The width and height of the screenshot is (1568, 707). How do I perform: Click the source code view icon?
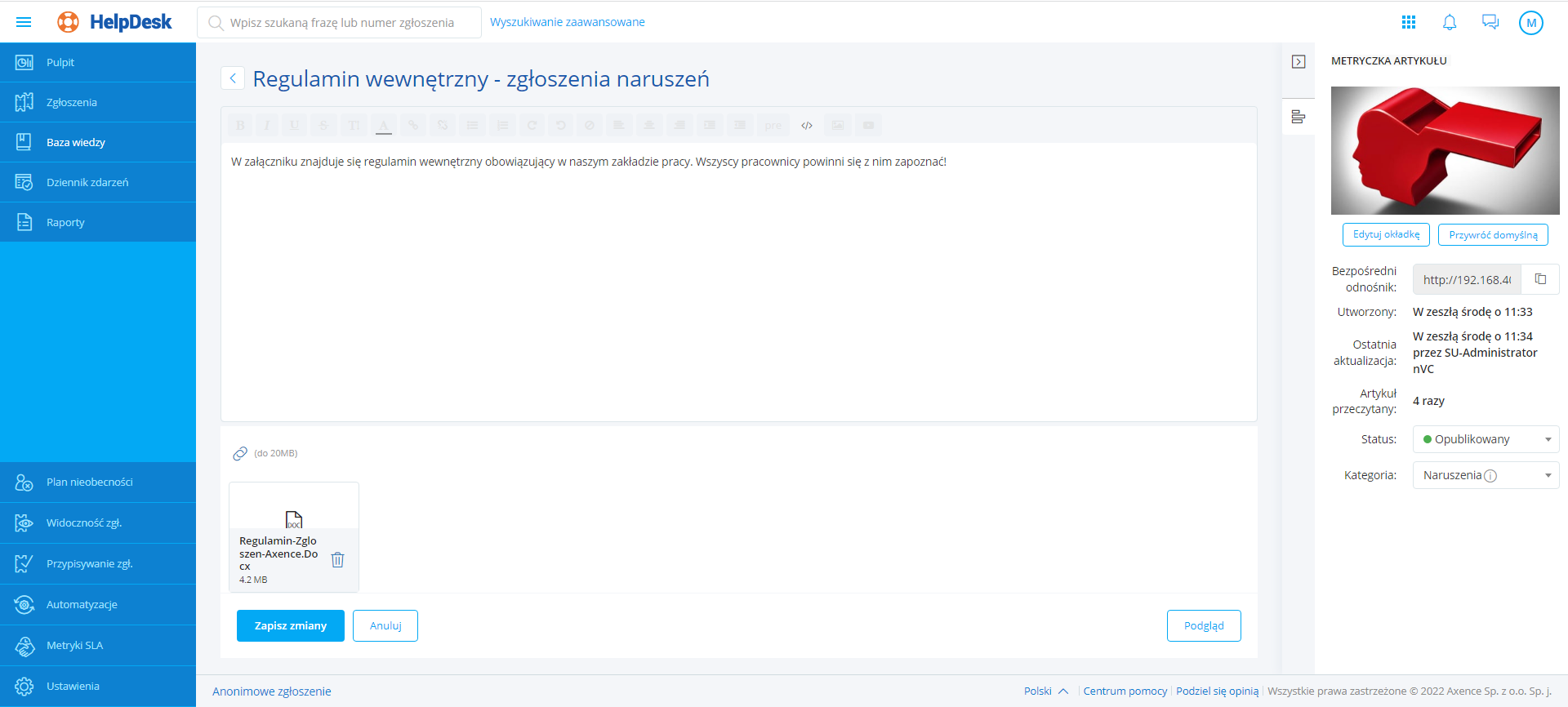tap(807, 126)
